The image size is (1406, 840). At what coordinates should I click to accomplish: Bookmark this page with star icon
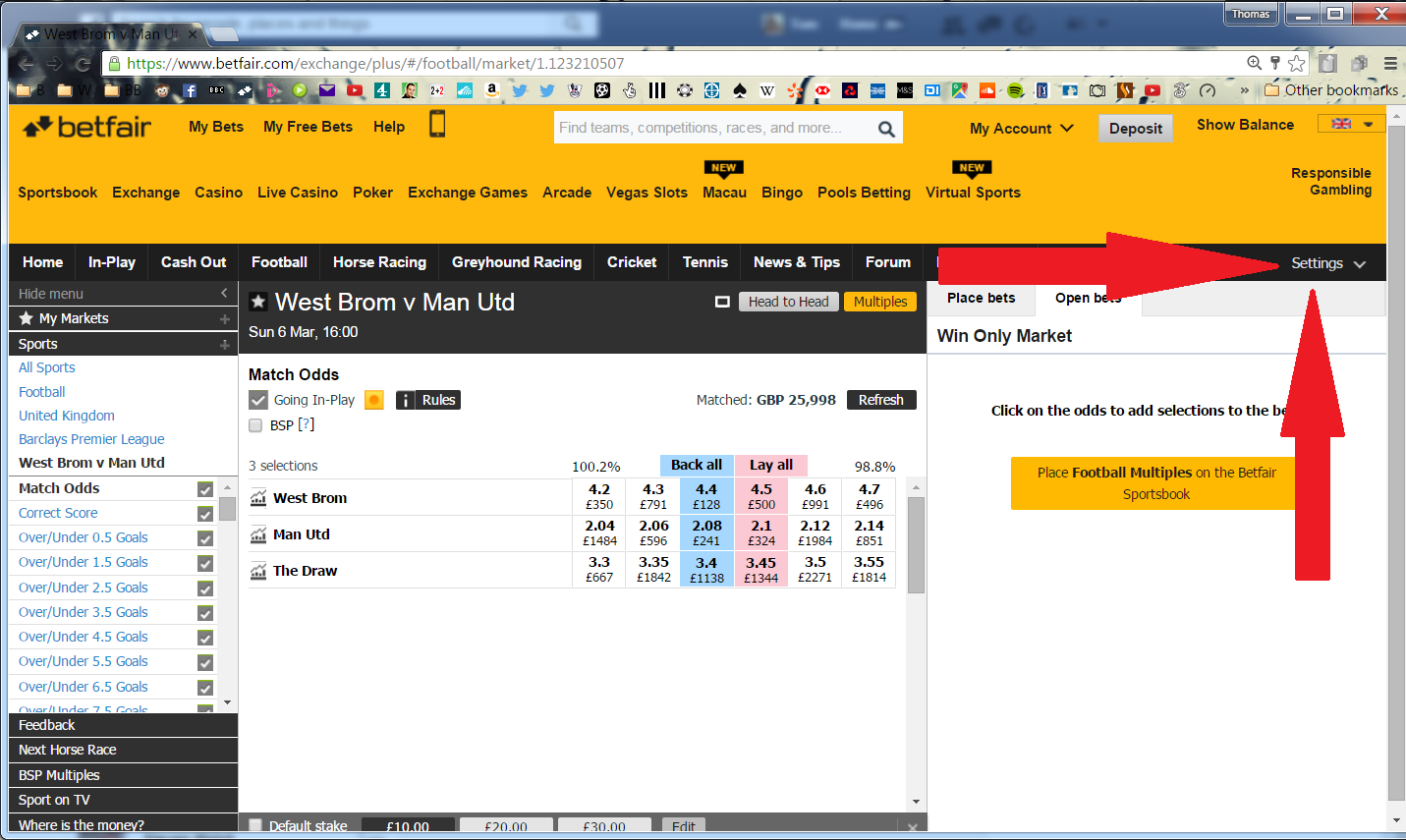coord(1297,63)
